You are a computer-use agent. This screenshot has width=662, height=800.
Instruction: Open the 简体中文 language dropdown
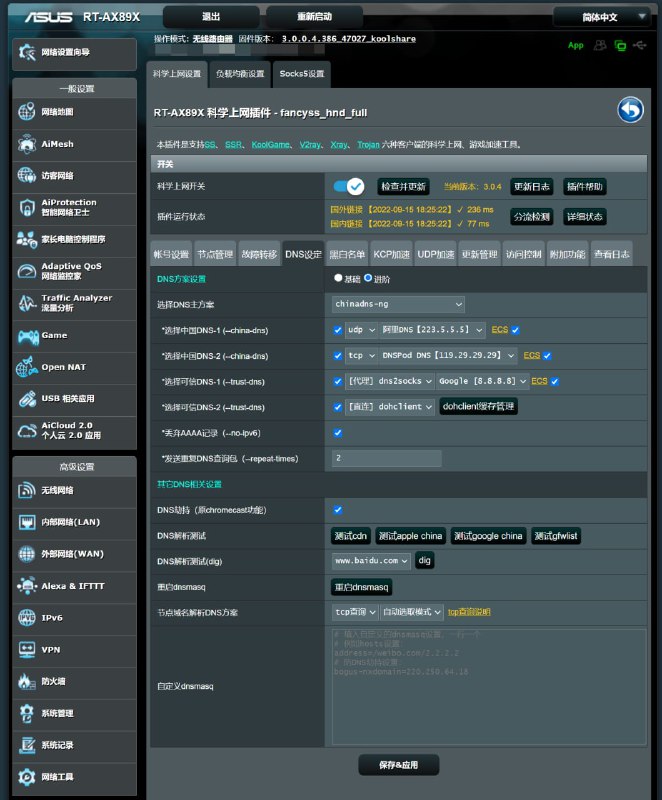602,17
